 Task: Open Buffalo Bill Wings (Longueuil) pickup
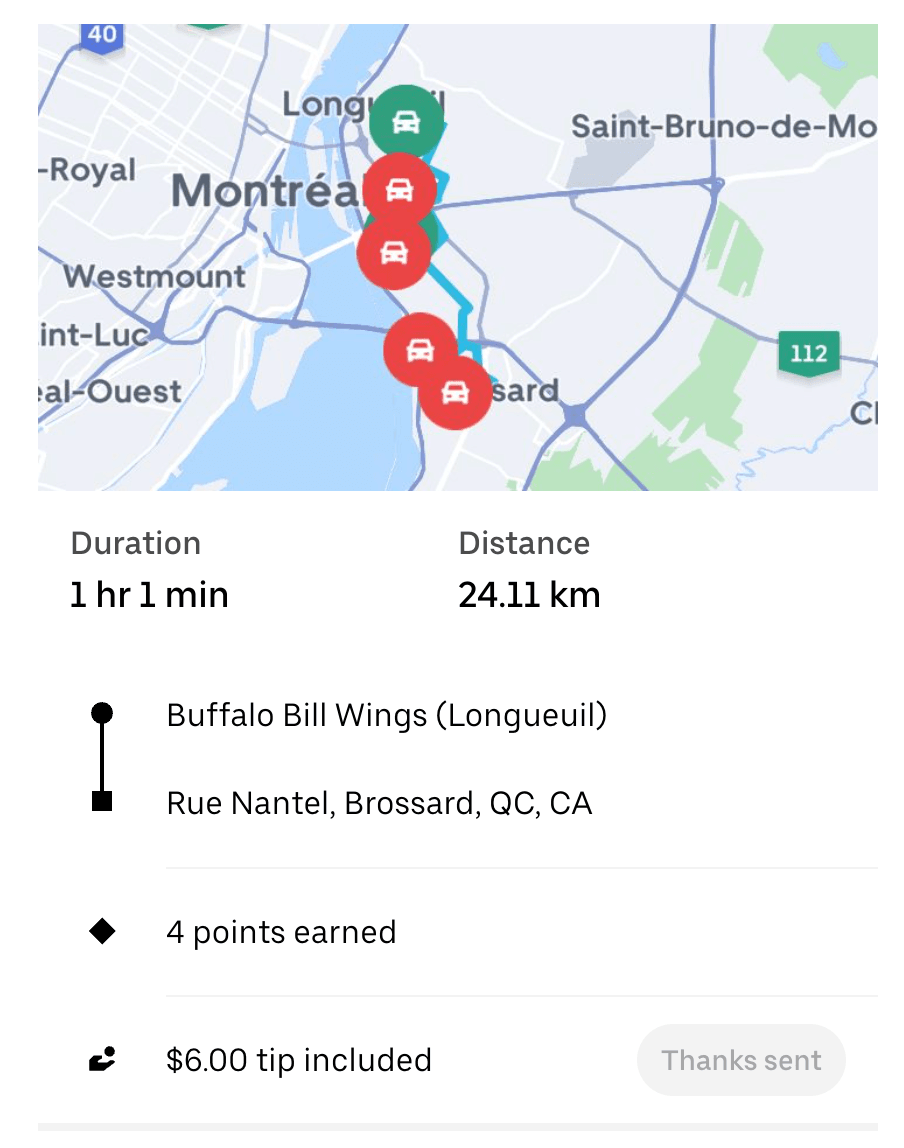pos(386,716)
